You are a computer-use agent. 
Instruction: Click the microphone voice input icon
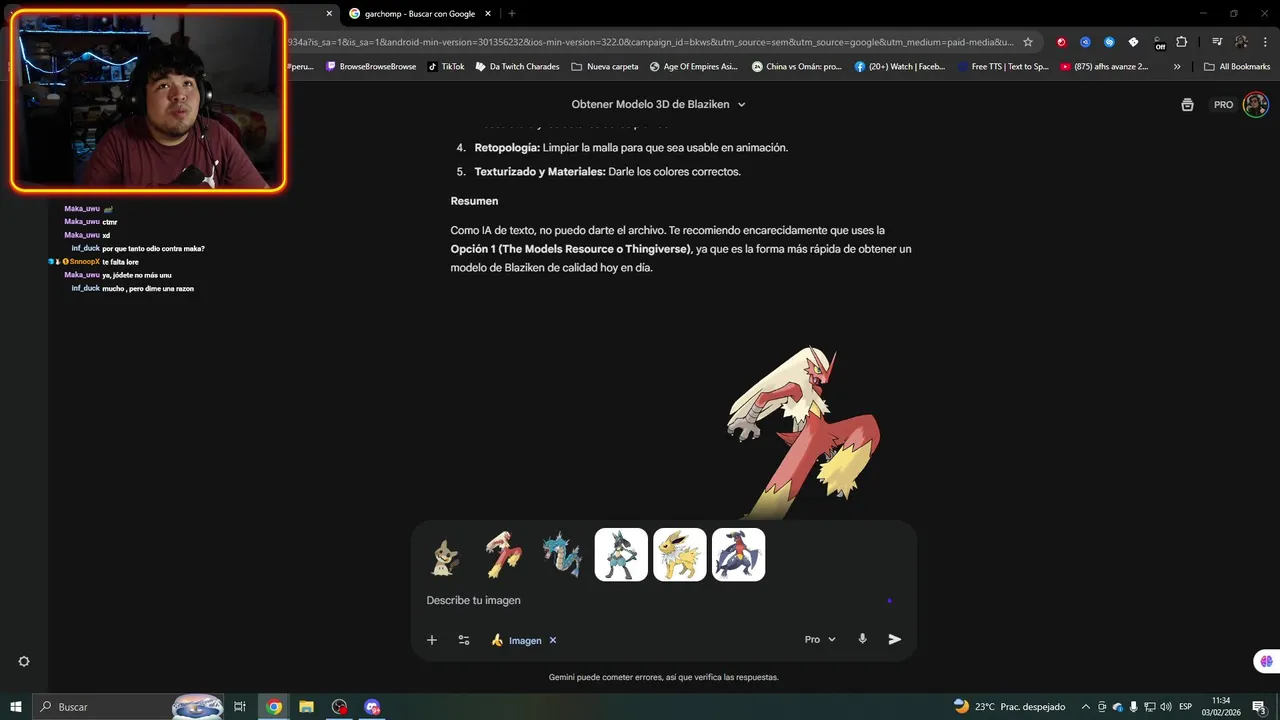pos(862,639)
